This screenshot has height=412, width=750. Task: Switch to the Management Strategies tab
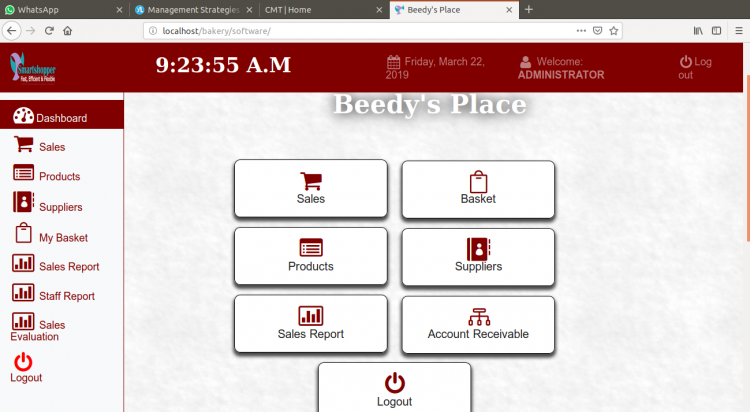[x=193, y=10]
